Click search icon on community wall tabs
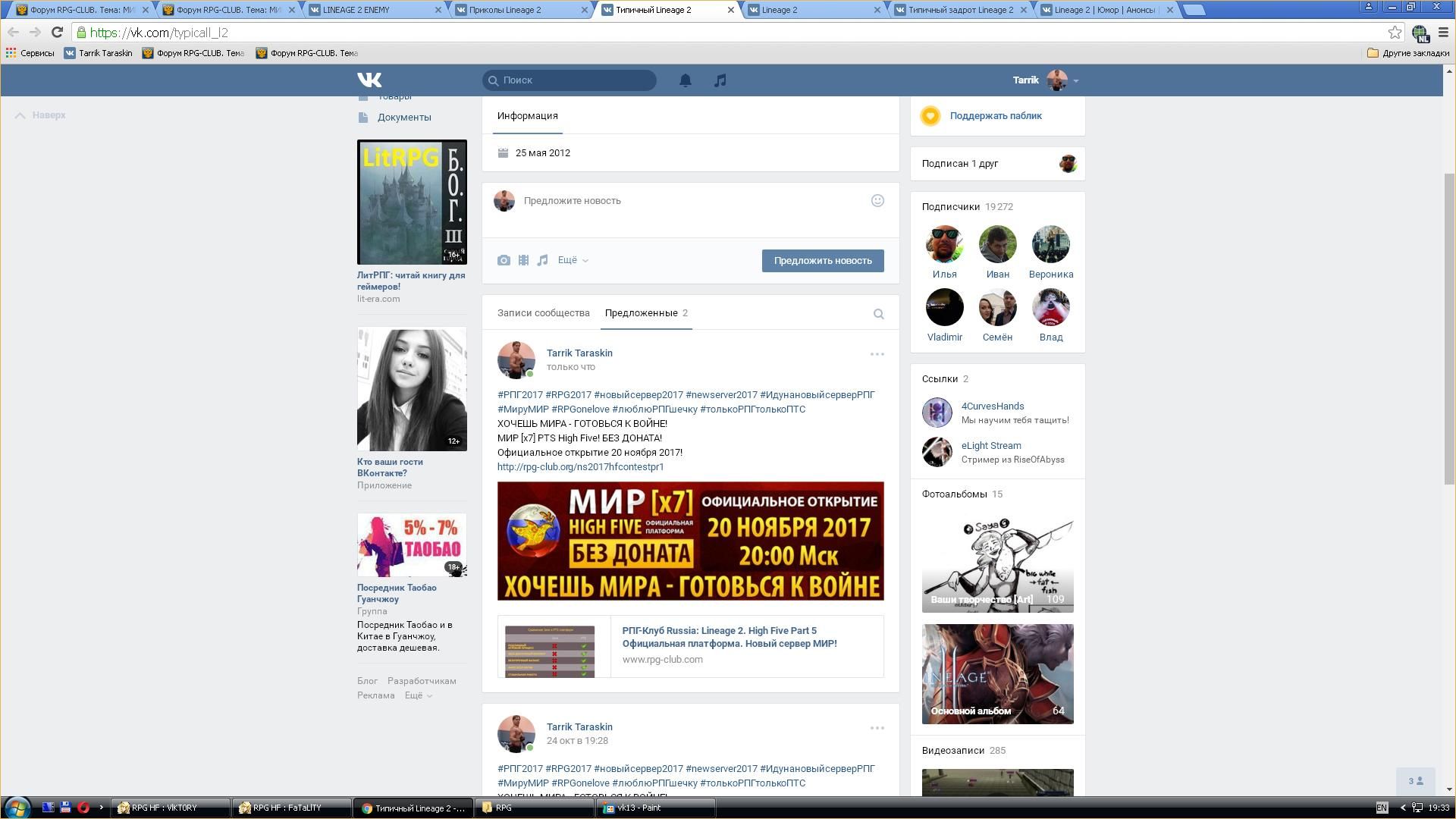 [x=878, y=314]
